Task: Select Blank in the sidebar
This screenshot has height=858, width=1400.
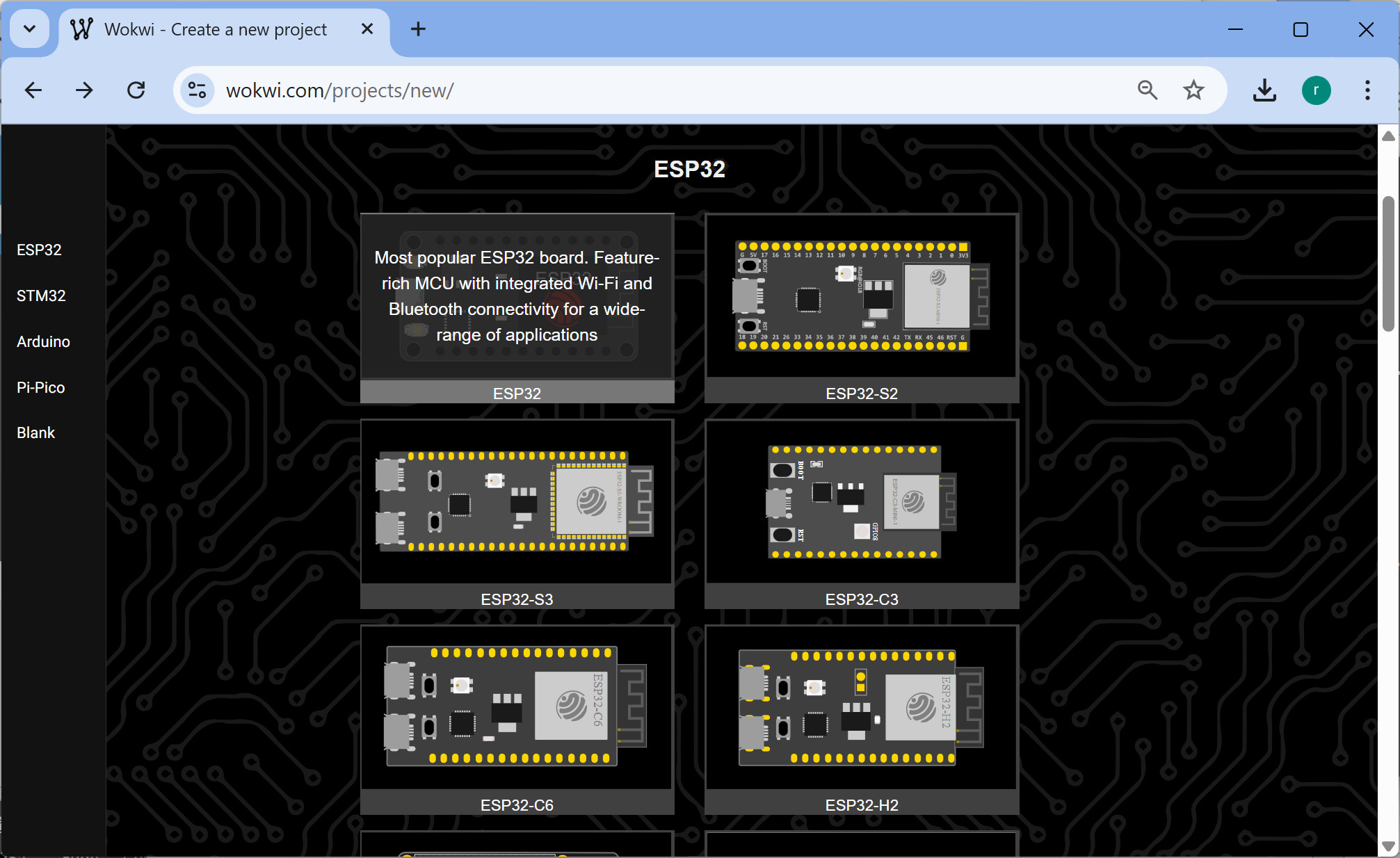Action: coord(35,432)
